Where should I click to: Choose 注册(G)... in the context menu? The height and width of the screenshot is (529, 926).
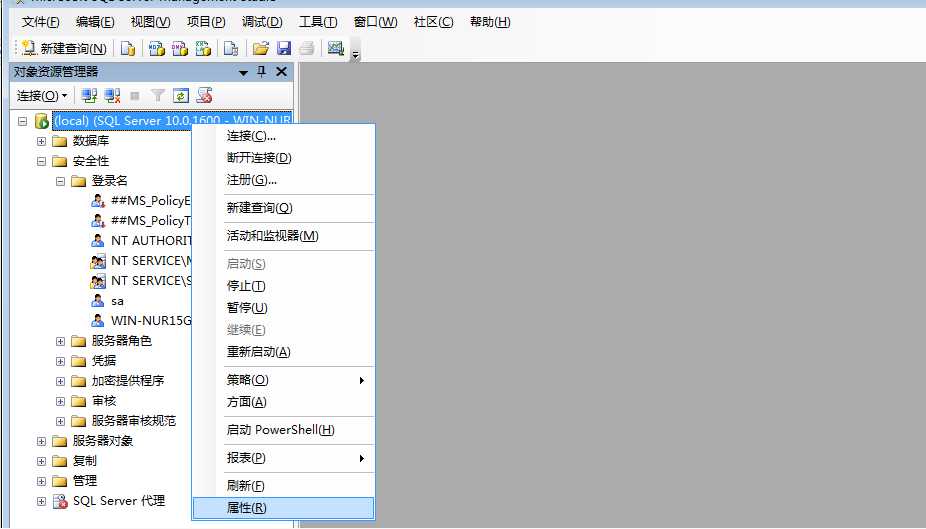pyautogui.click(x=283, y=180)
